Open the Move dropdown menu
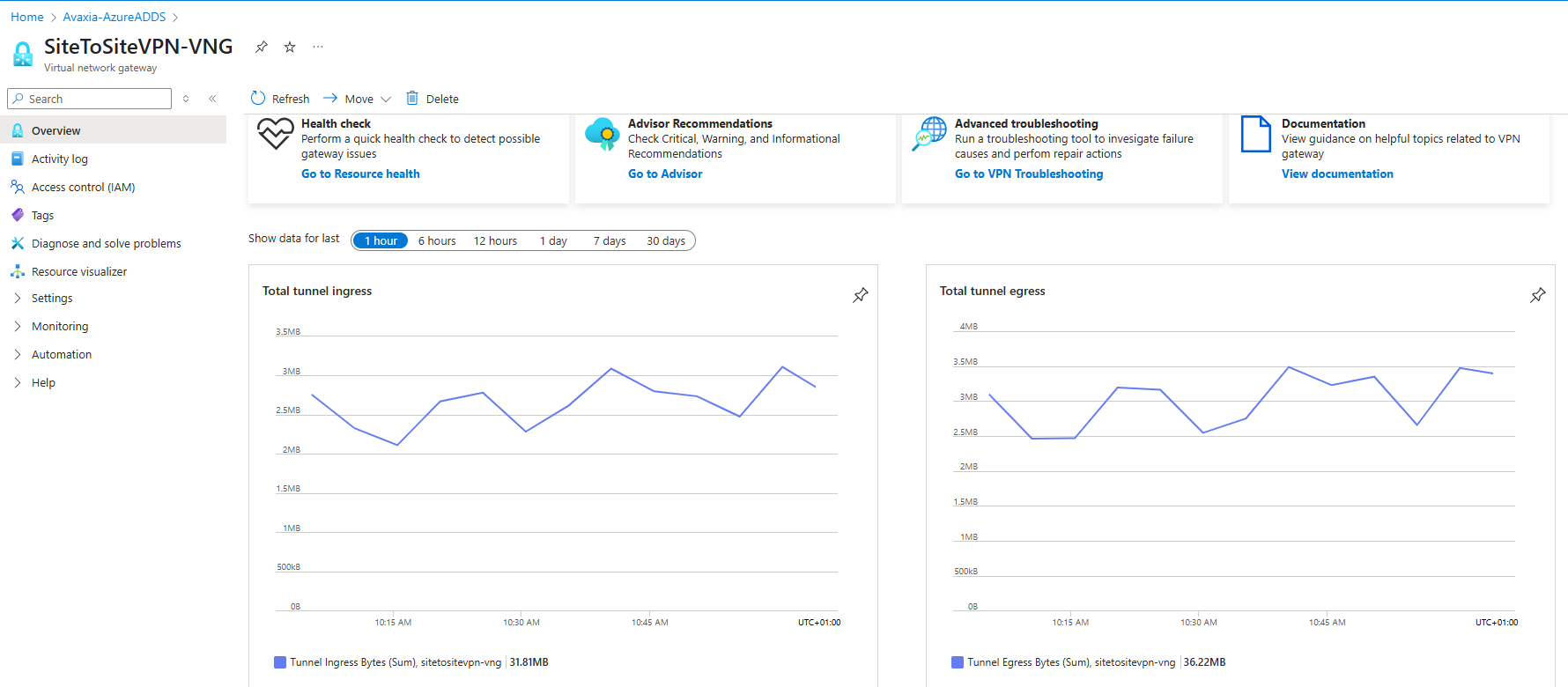Image resolution: width=1568 pixels, height=687 pixels. [x=357, y=99]
